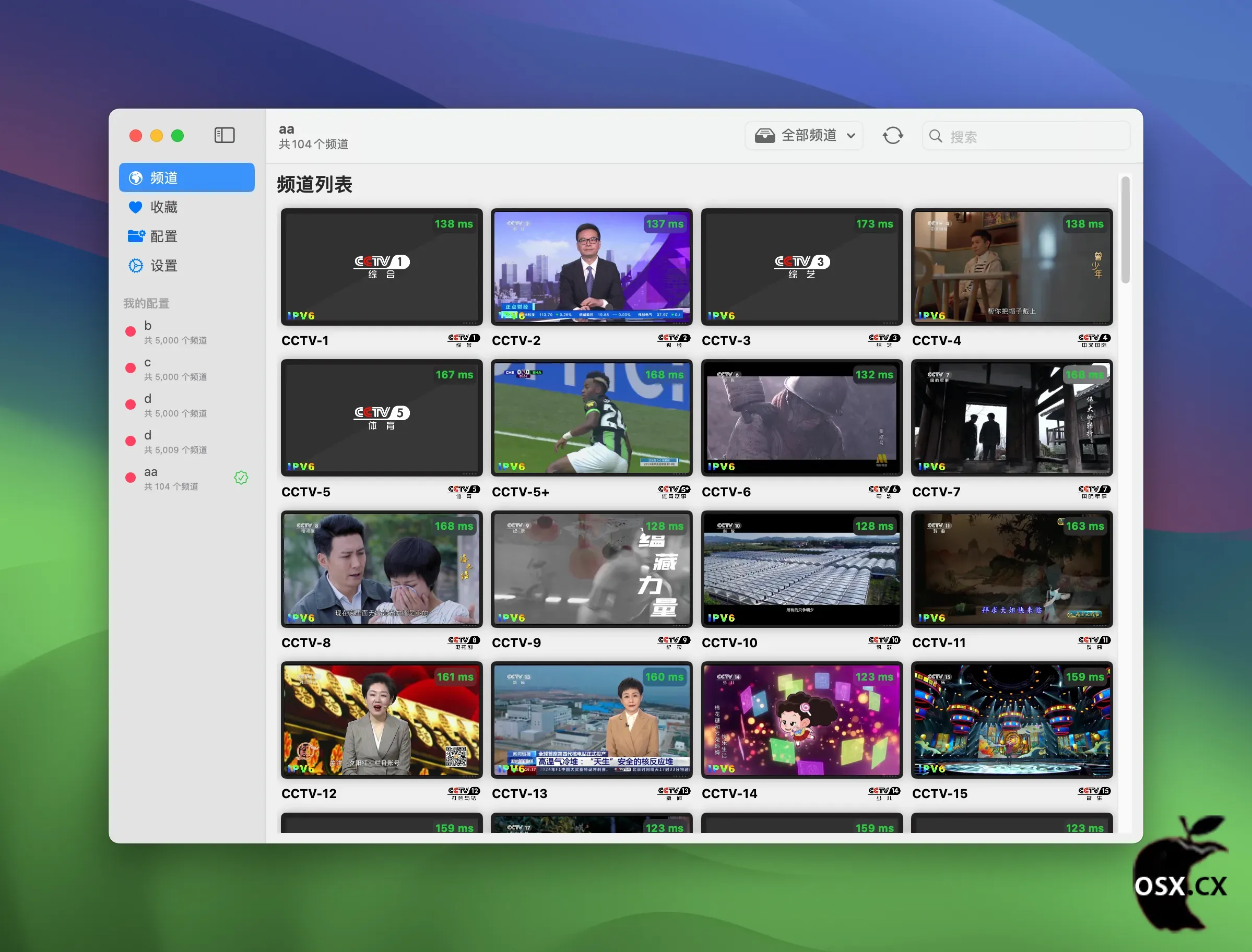Click the CCTV 12 logo icon beside CCTV-12
This screenshot has width=1252, height=952.
click(464, 793)
